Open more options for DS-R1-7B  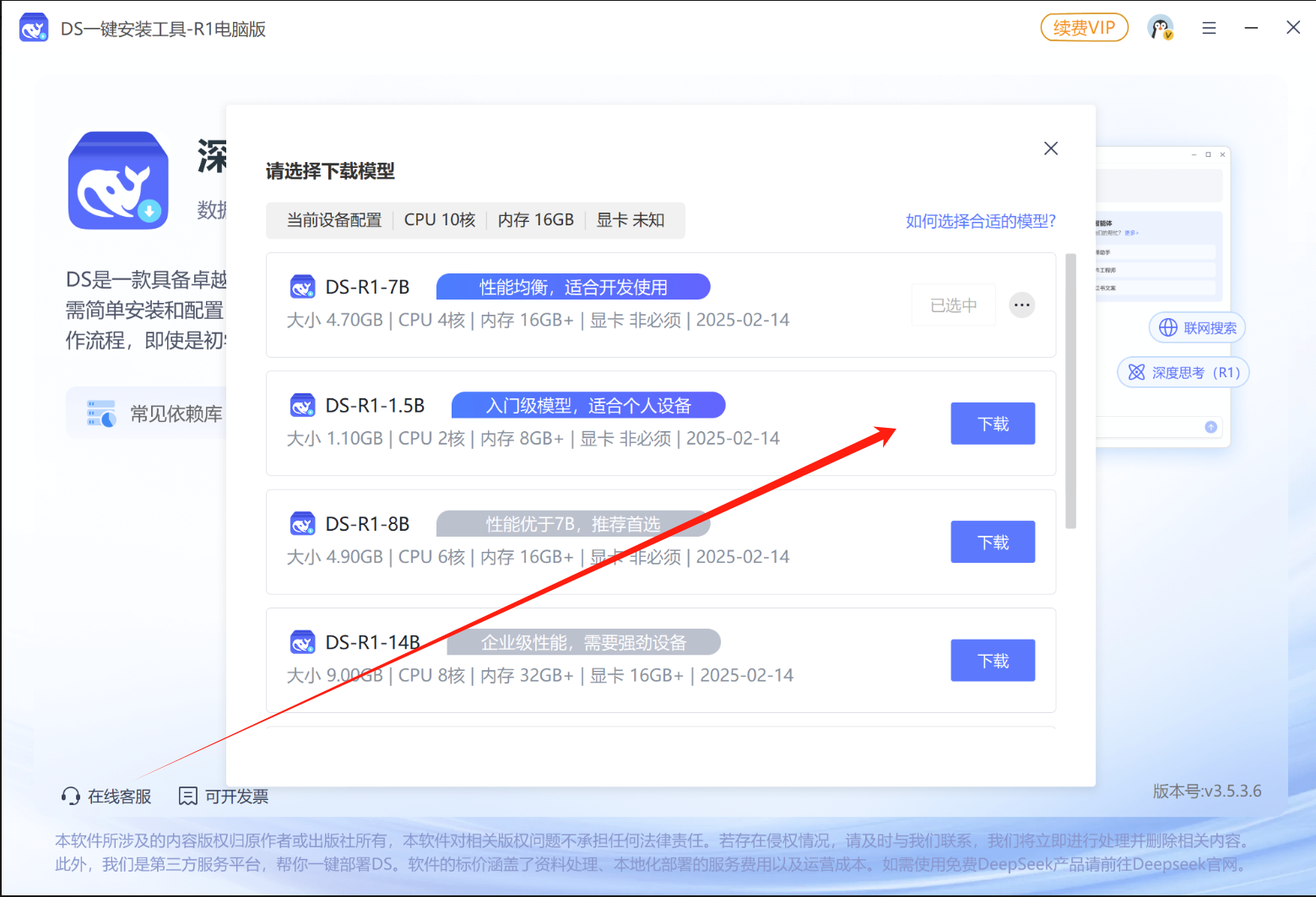pos(1022,305)
